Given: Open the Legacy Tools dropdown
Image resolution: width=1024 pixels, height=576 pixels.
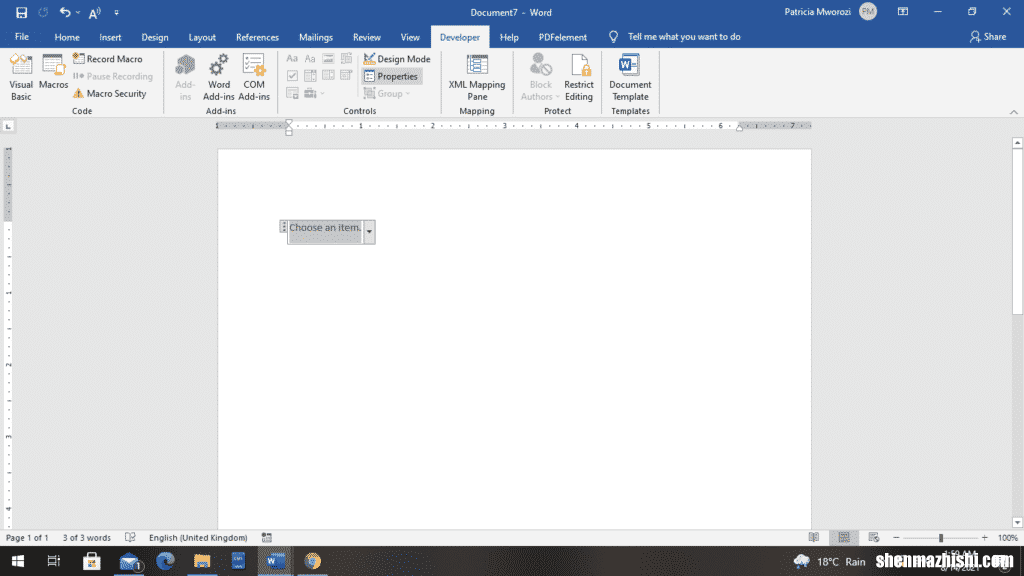Looking at the screenshot, I should pos(314,93).
